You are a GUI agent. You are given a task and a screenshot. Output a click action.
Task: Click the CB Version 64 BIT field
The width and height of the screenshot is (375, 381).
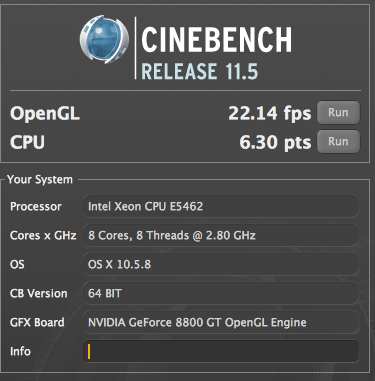[221, 293]
